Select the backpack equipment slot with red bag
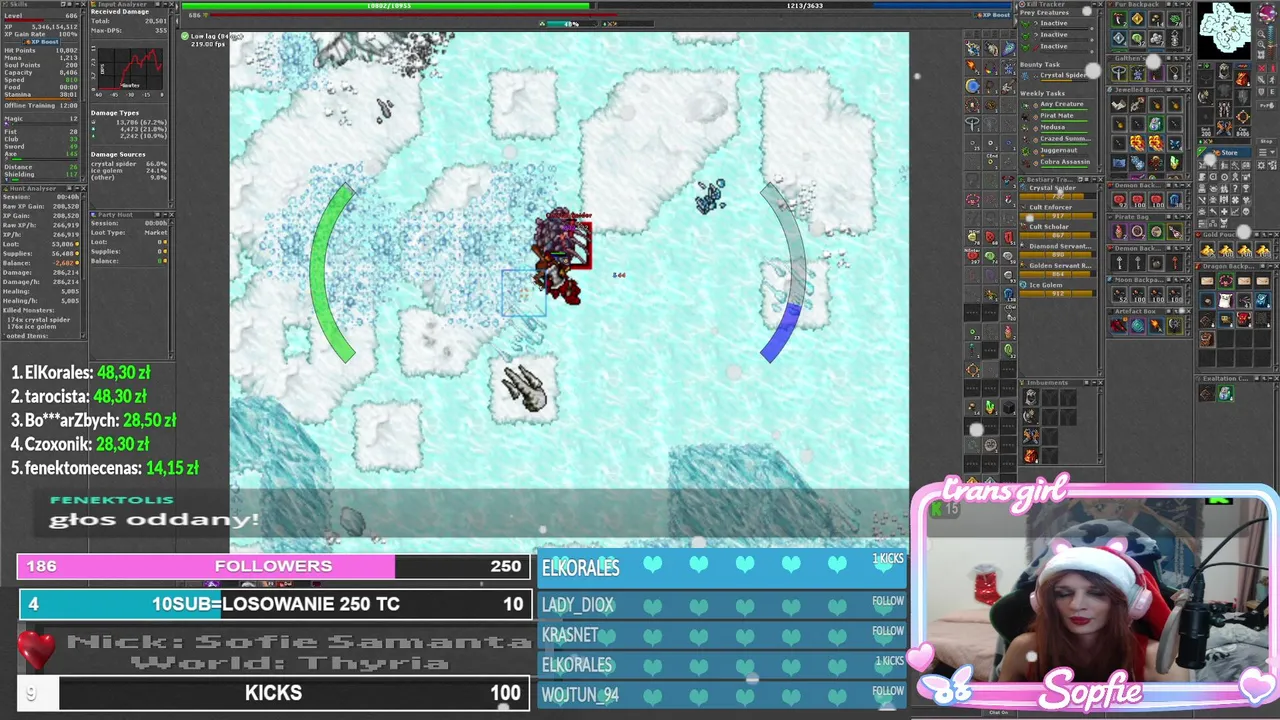This screenshot has height=720, width=1280. pyautogui.click(x=1243, y=78)
